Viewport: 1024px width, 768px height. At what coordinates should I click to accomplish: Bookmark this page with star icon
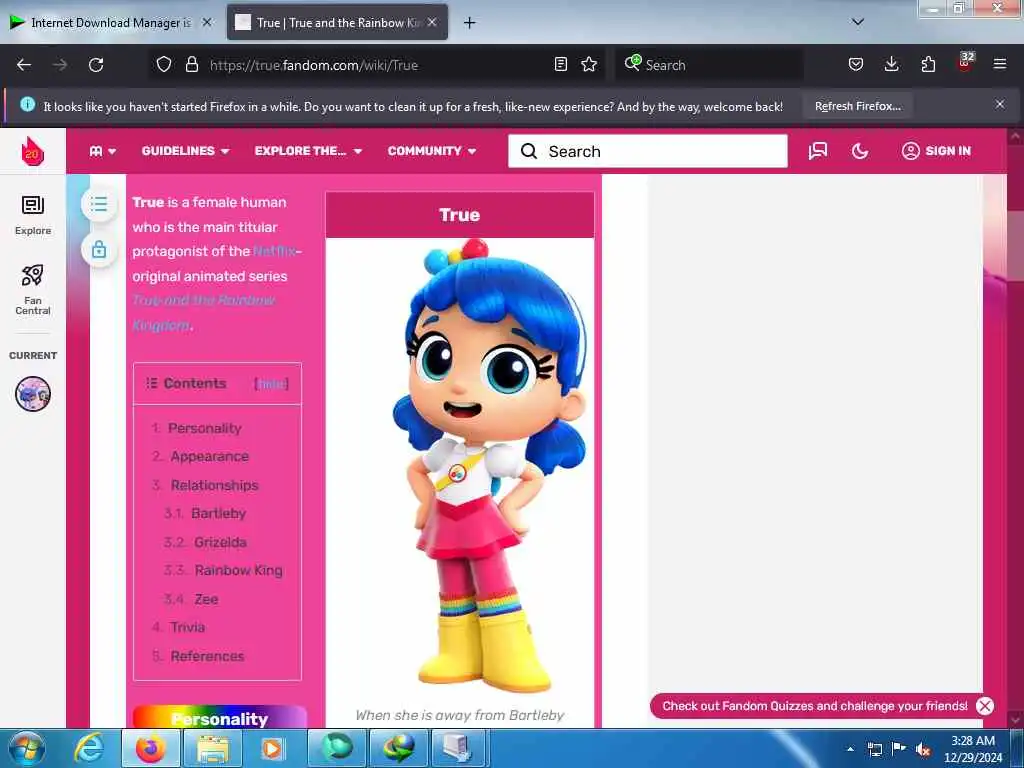(589, 64)
